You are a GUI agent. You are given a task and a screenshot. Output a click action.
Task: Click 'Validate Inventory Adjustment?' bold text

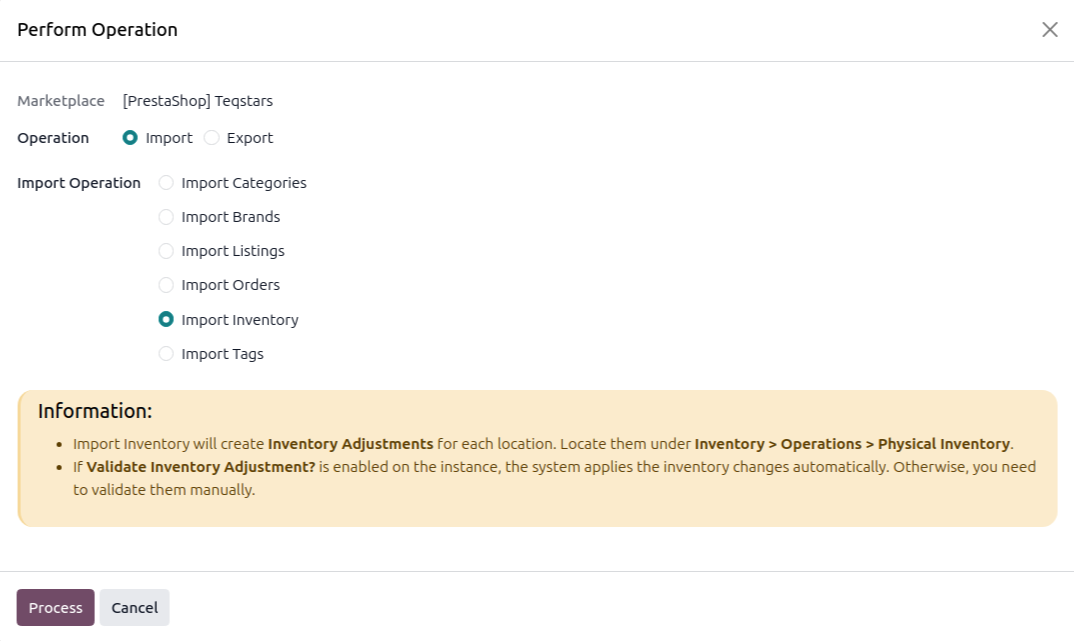[201, 467]
